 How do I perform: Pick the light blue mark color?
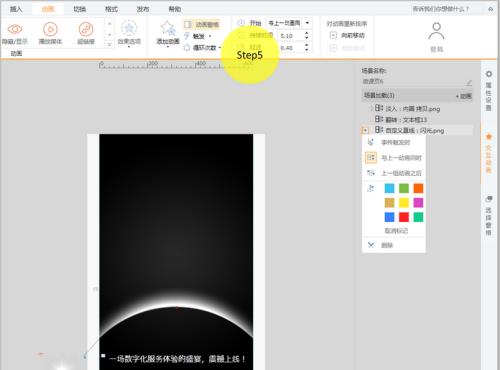(389, 188)
